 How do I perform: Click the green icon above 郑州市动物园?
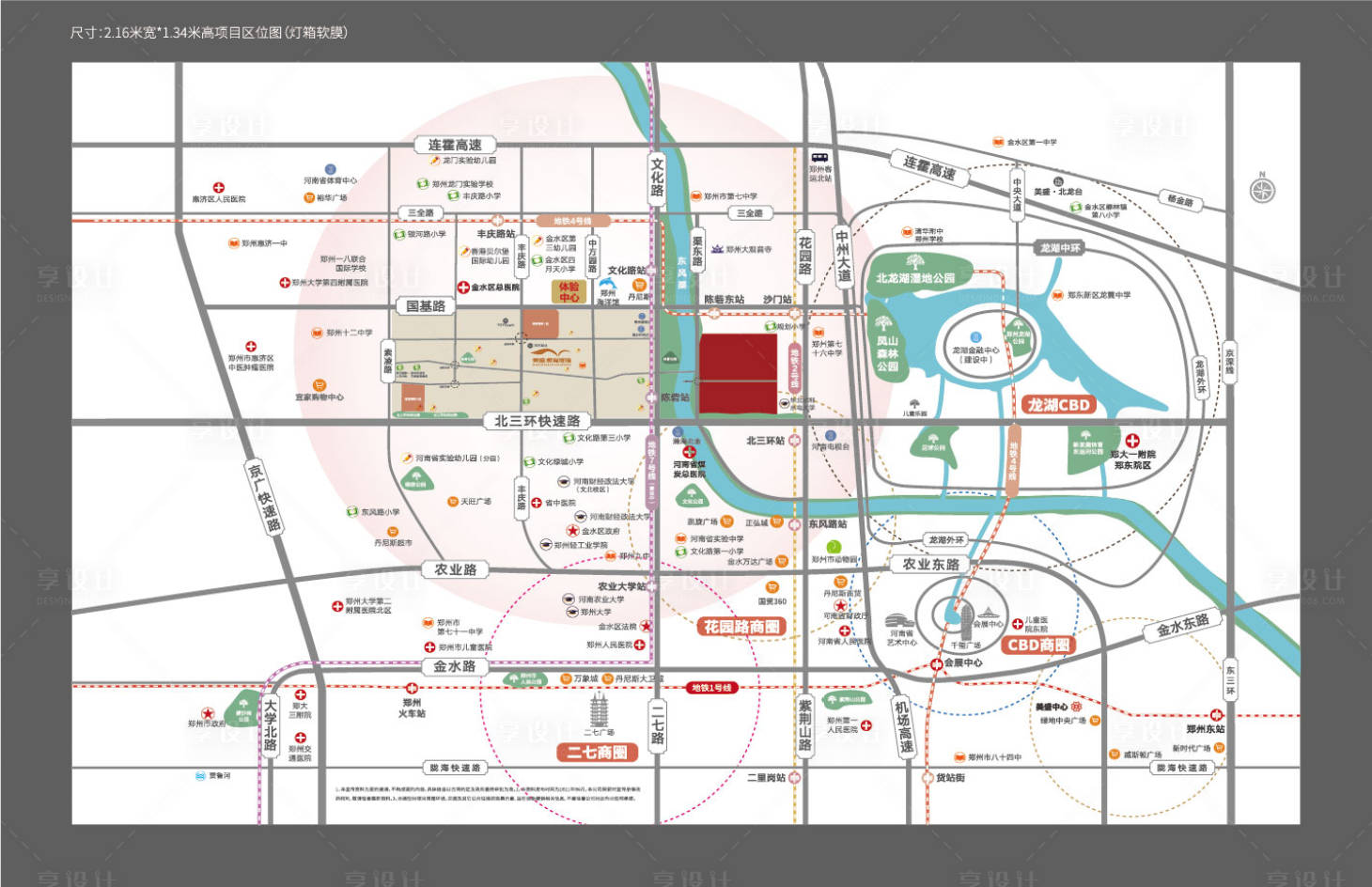coord(833,546)
